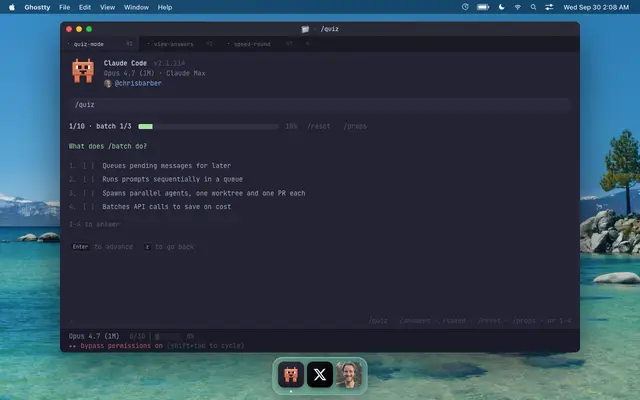
Task: Click the question text 'What does /batch do?'
Action: click(108, 146)
